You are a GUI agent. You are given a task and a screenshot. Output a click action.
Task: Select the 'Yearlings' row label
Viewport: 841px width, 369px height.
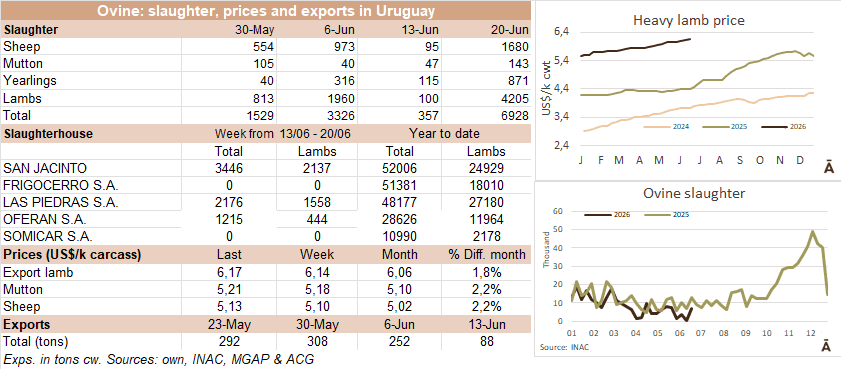(x=29, y=81)
